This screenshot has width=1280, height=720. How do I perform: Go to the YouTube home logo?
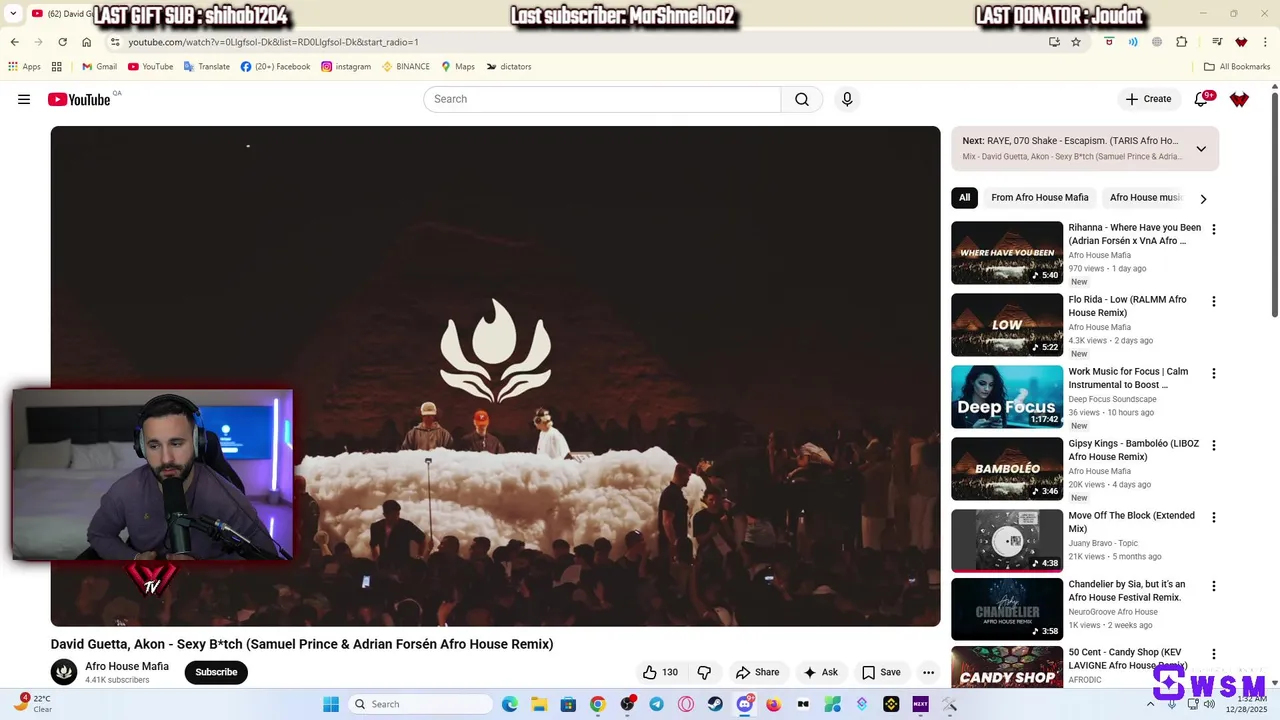[x=79, y=99]
